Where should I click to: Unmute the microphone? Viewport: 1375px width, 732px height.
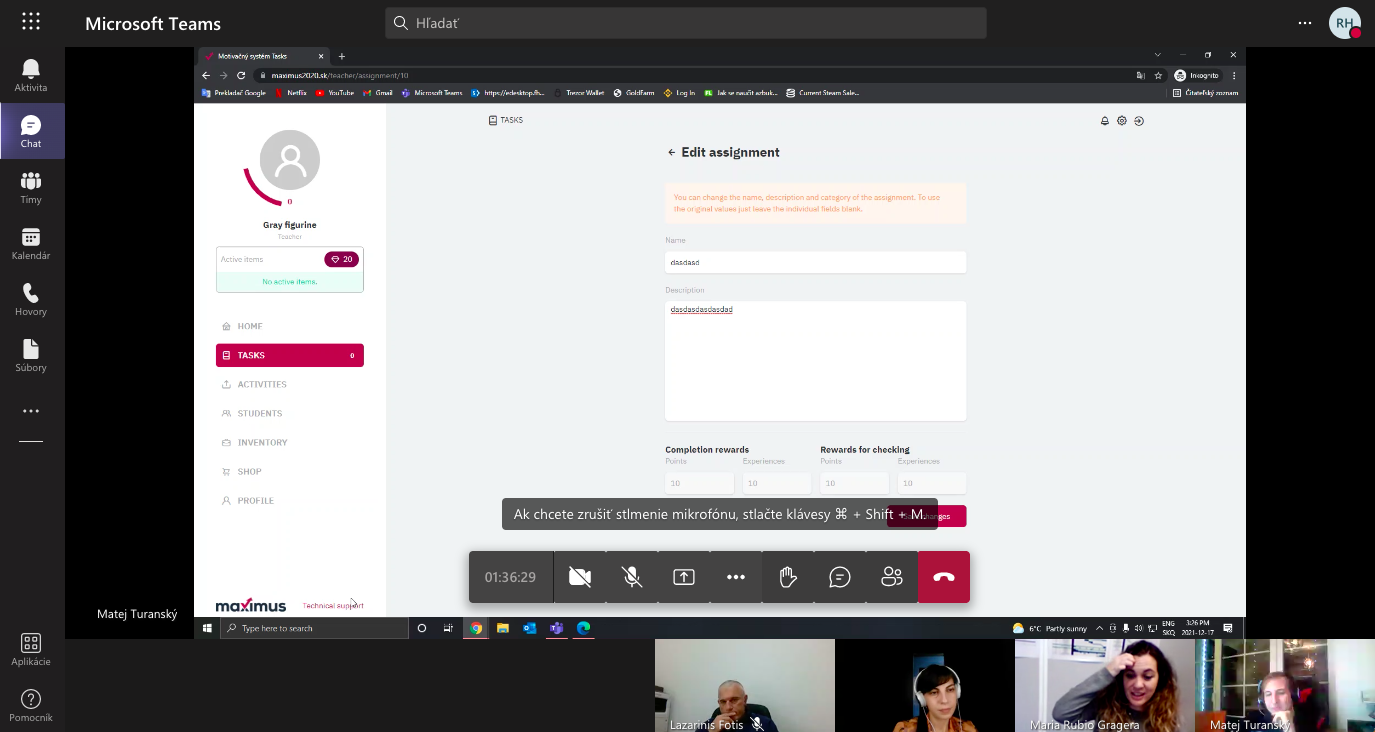pyautogui.click(x=632, y=577)
